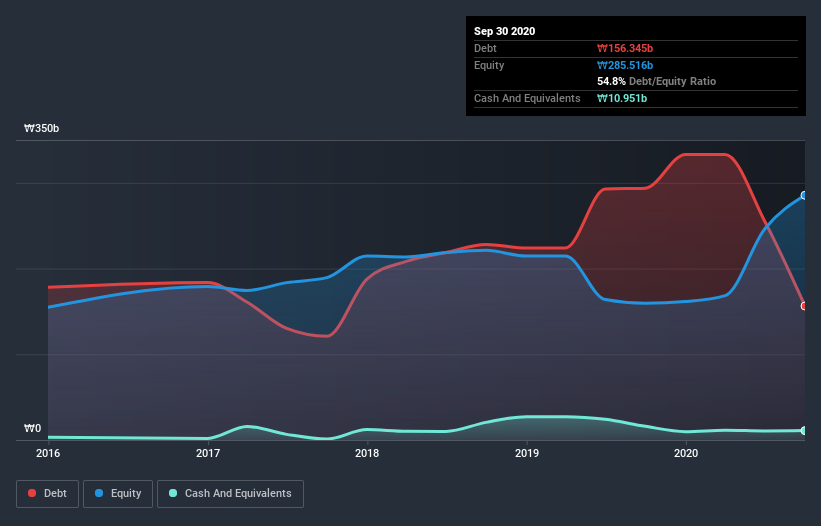821x526 pixels.
Task: Click the 2019 x-axis label
Action: tap(527, 453)
